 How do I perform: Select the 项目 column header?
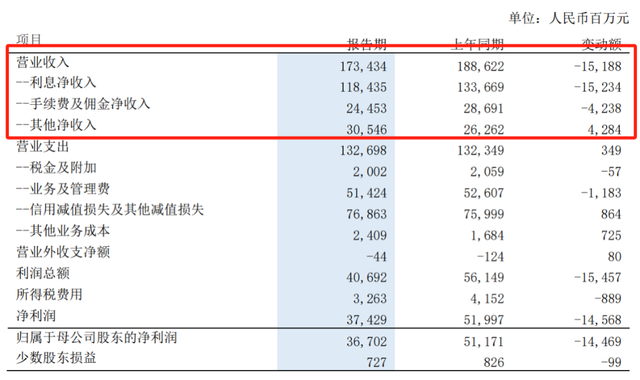[29, 40]
